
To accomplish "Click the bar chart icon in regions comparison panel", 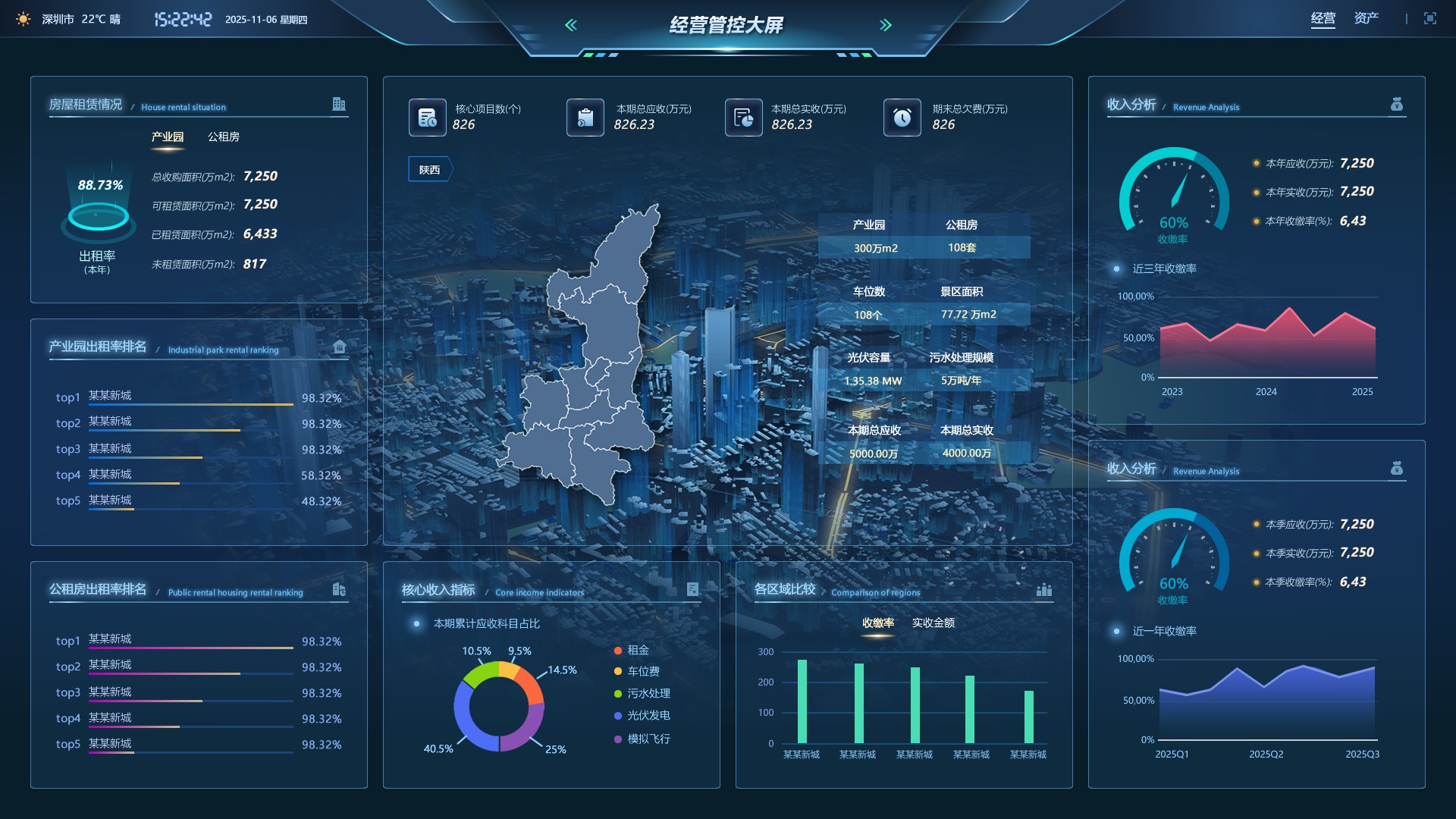I will (1044, 590).
